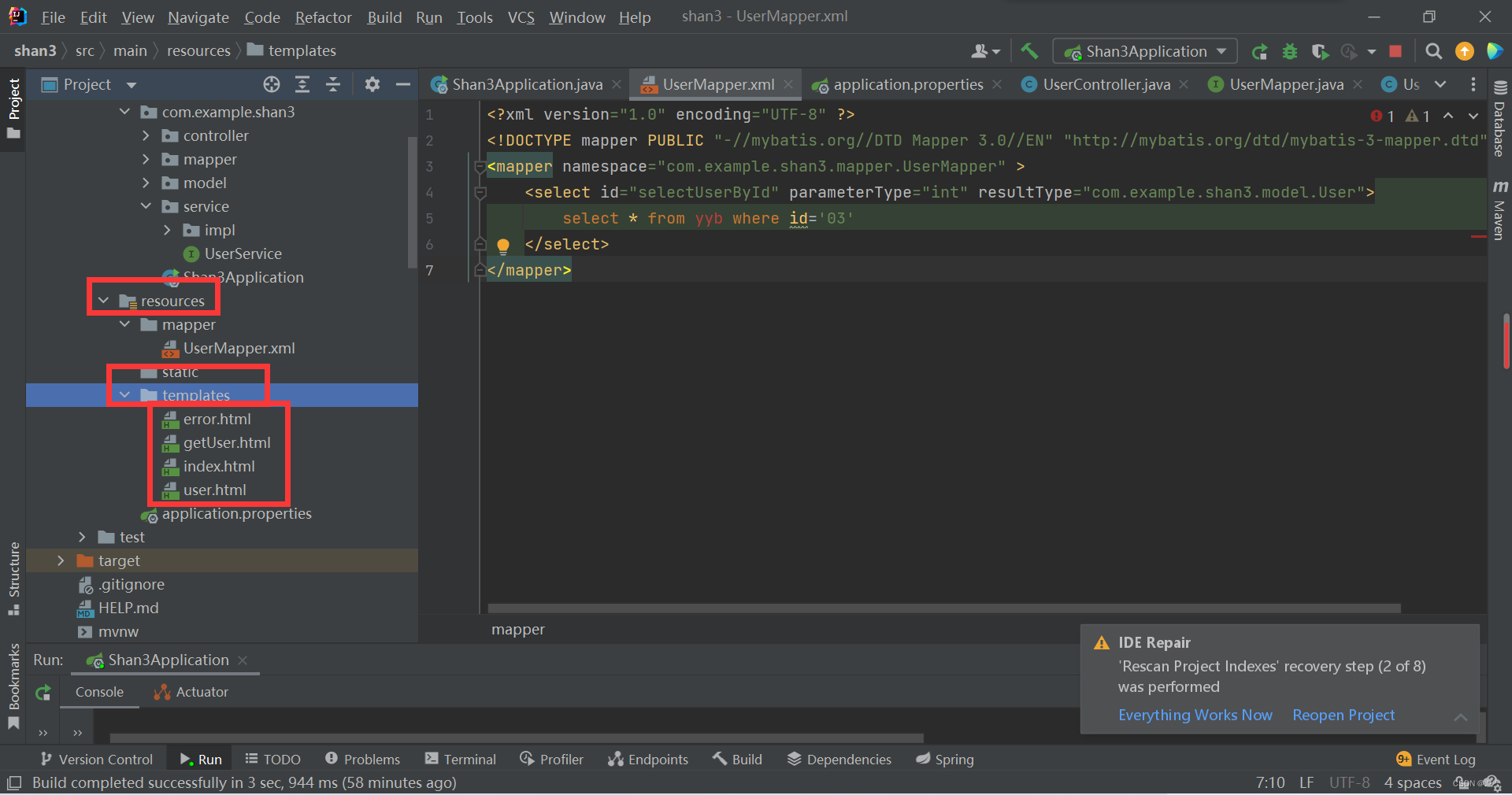Expand the test folder
The height and width of the screenshot is (795, 1512).
pos(82,537)
